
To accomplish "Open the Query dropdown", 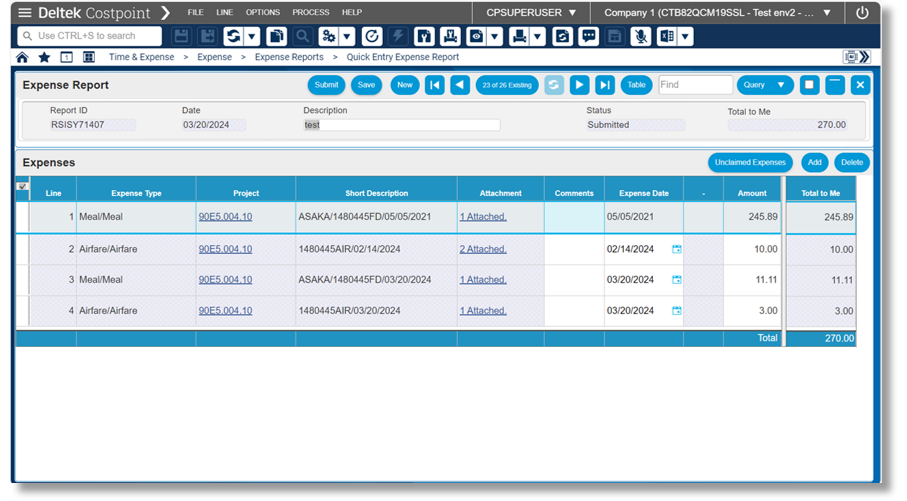I will pyautogui.click(x=765, y=85).
